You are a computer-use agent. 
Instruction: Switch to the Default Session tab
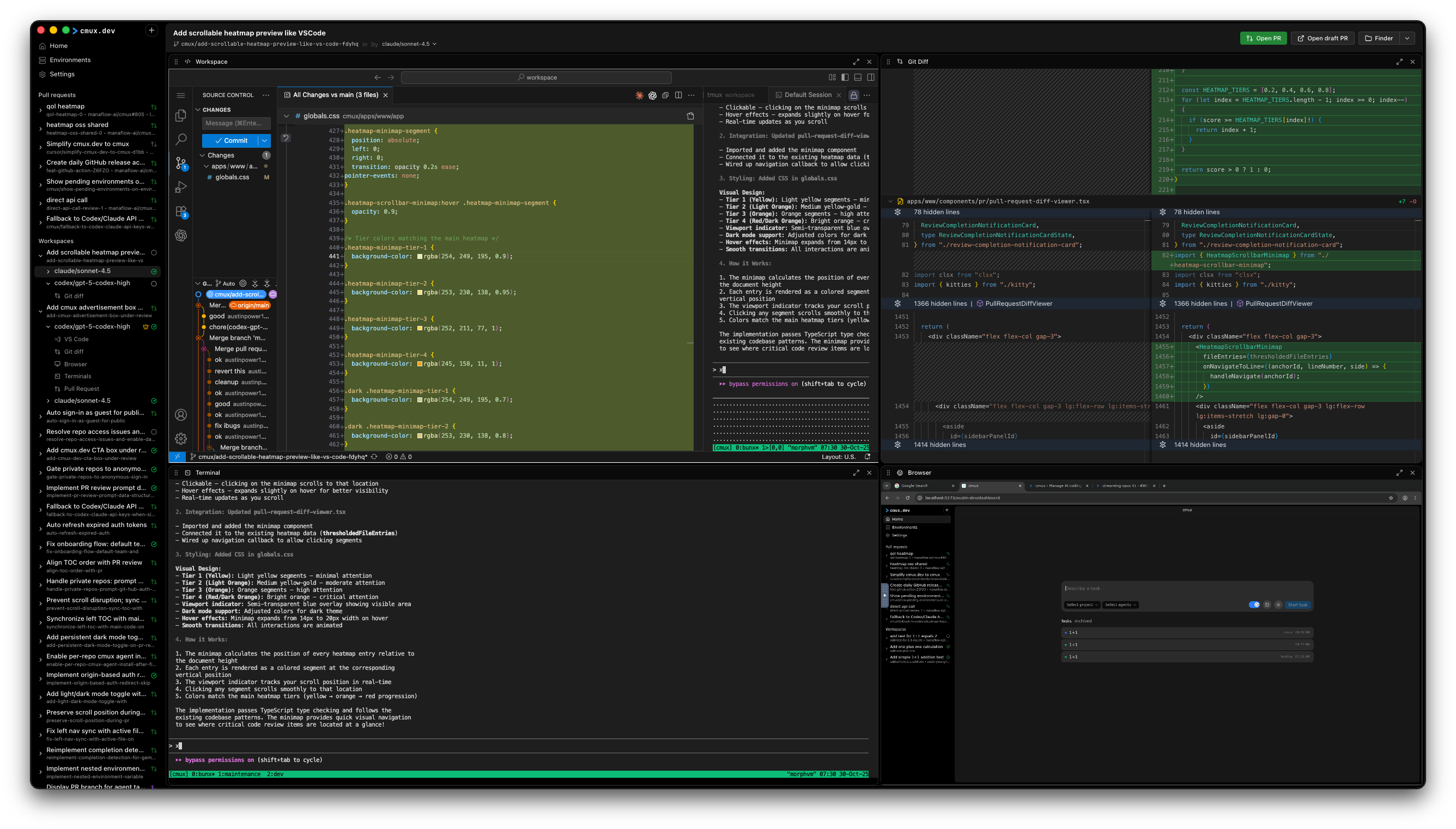pyautogui.click(x=807, y=95)
